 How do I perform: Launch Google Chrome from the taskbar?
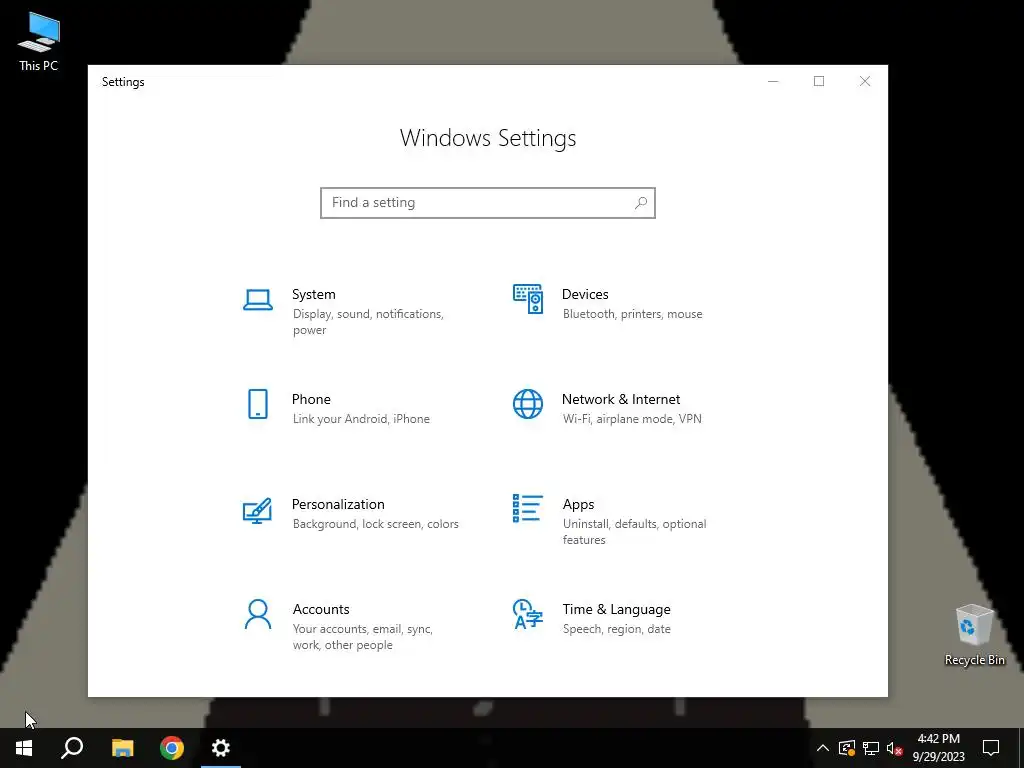tap(172, 748)
